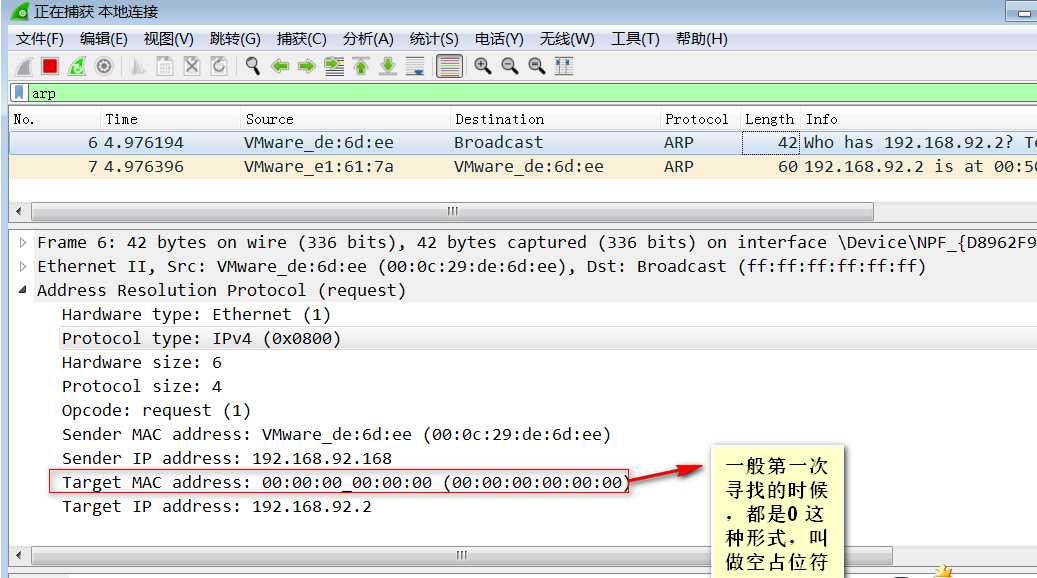The image size is (1037, 578).
Task: Zoom in on packet text
Action: pyautogui.click(x=483, y=66)
